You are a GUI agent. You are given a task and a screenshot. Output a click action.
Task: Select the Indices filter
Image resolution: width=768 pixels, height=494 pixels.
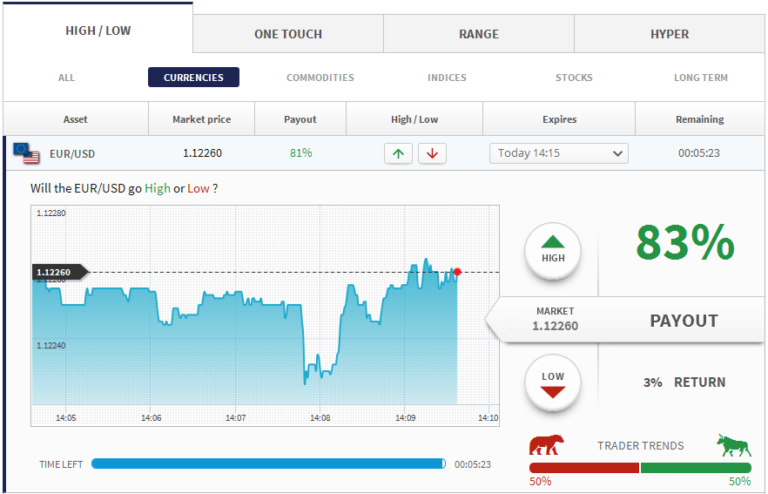[x=446, y=77]
